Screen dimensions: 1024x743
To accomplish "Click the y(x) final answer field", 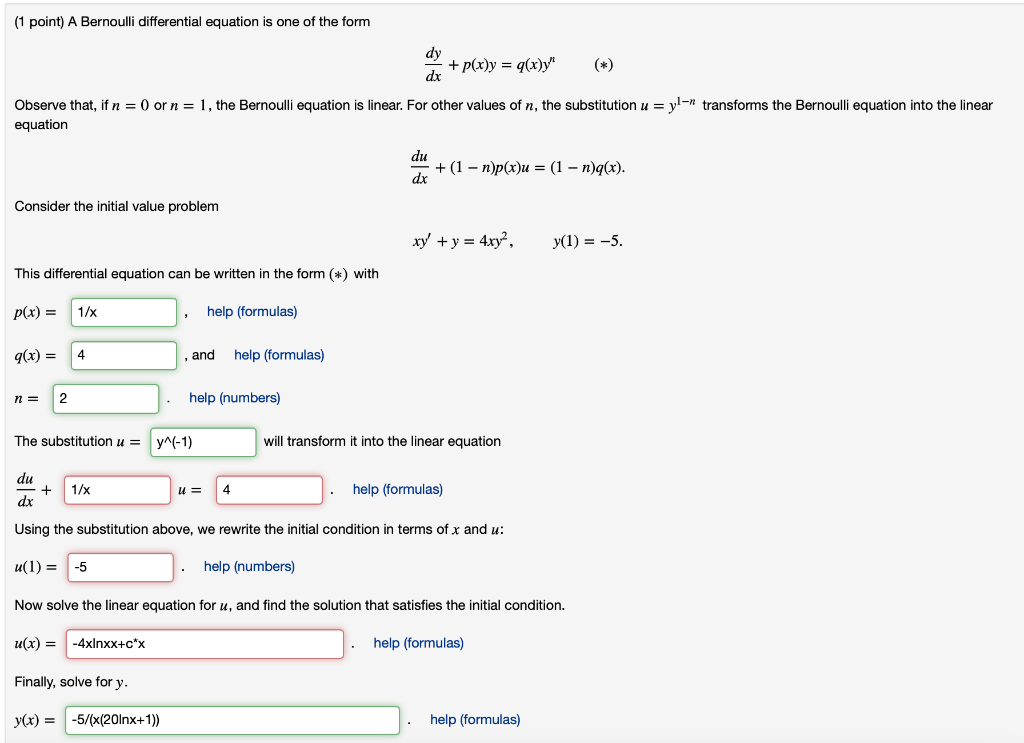I will pyautogui.click(x=232, y=719).
